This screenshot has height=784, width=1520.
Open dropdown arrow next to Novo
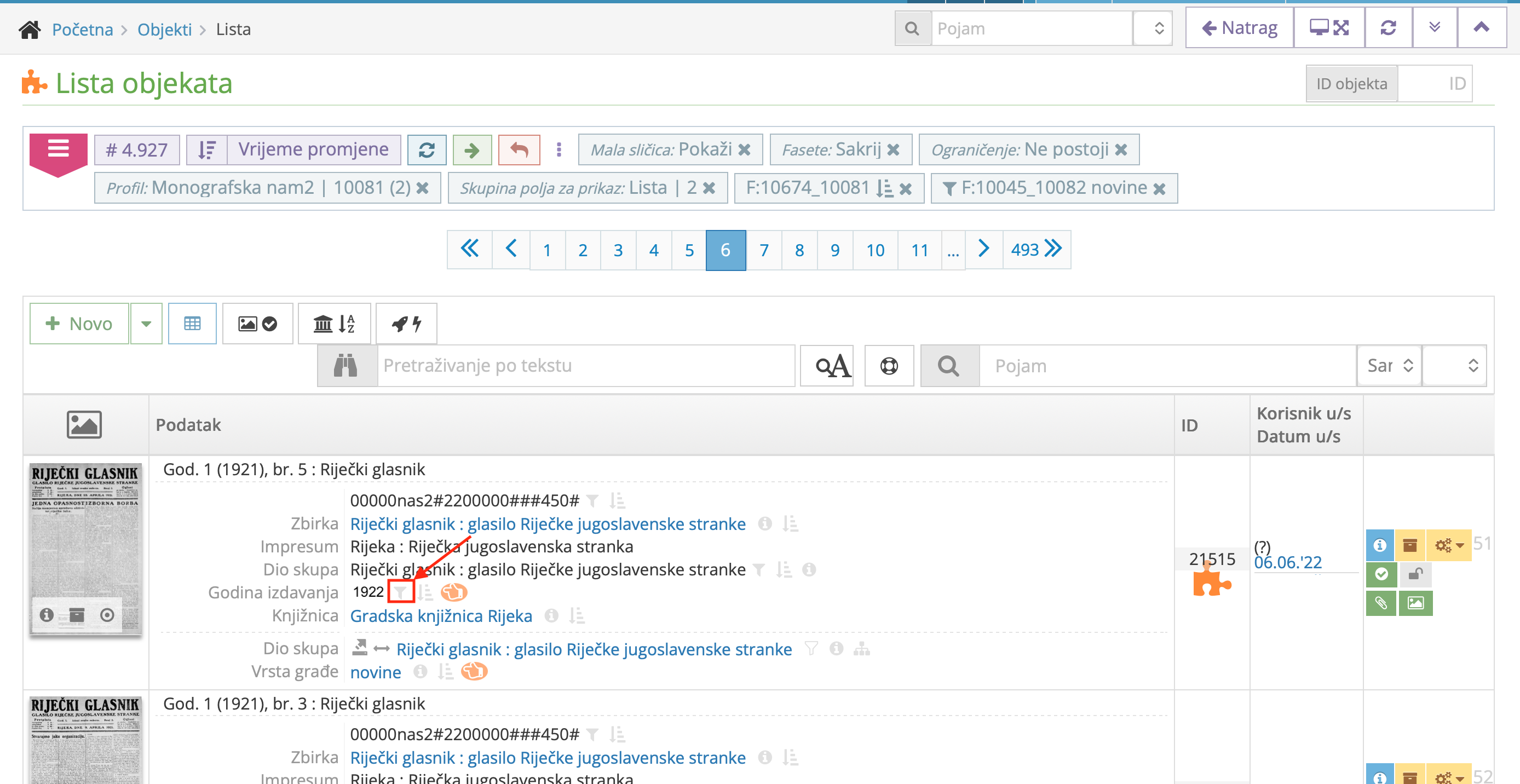pos(146,323)
